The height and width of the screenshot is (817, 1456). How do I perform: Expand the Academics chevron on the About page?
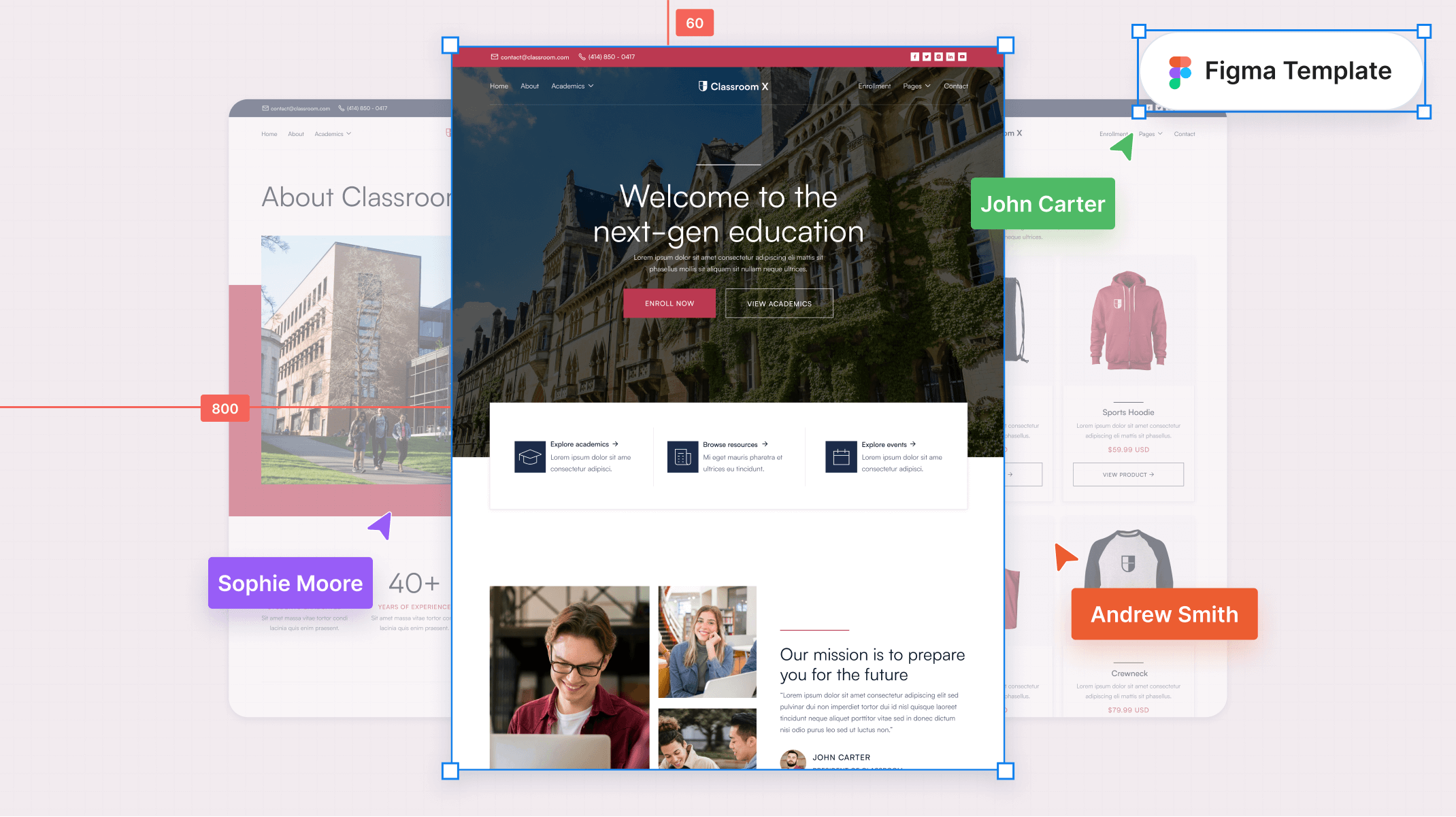(349, 134)
